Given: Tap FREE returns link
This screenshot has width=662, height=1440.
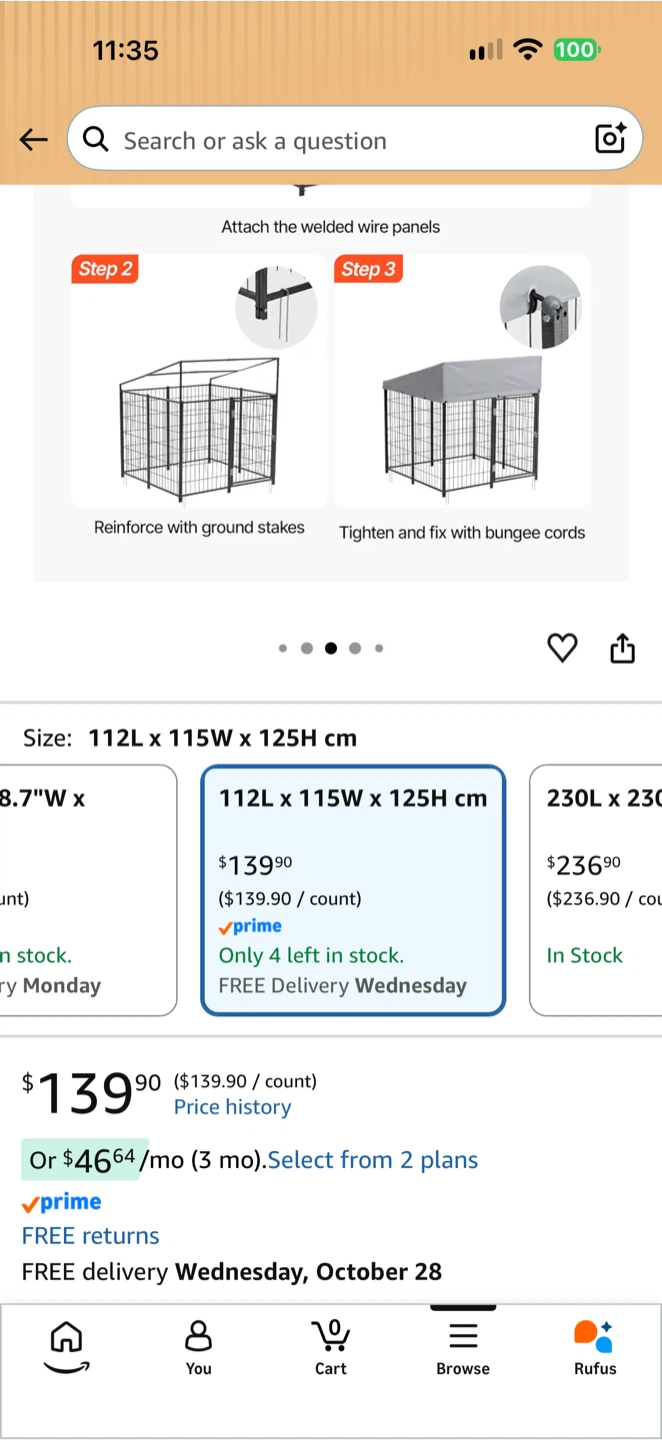Looking at the screenshot, I should pos(91,1236).
